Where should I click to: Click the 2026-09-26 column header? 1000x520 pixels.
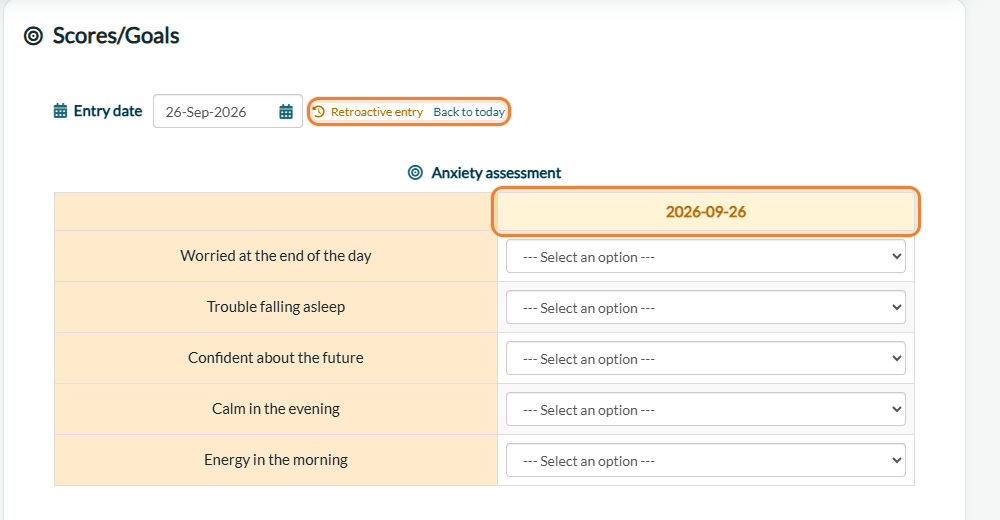[705, 212]
